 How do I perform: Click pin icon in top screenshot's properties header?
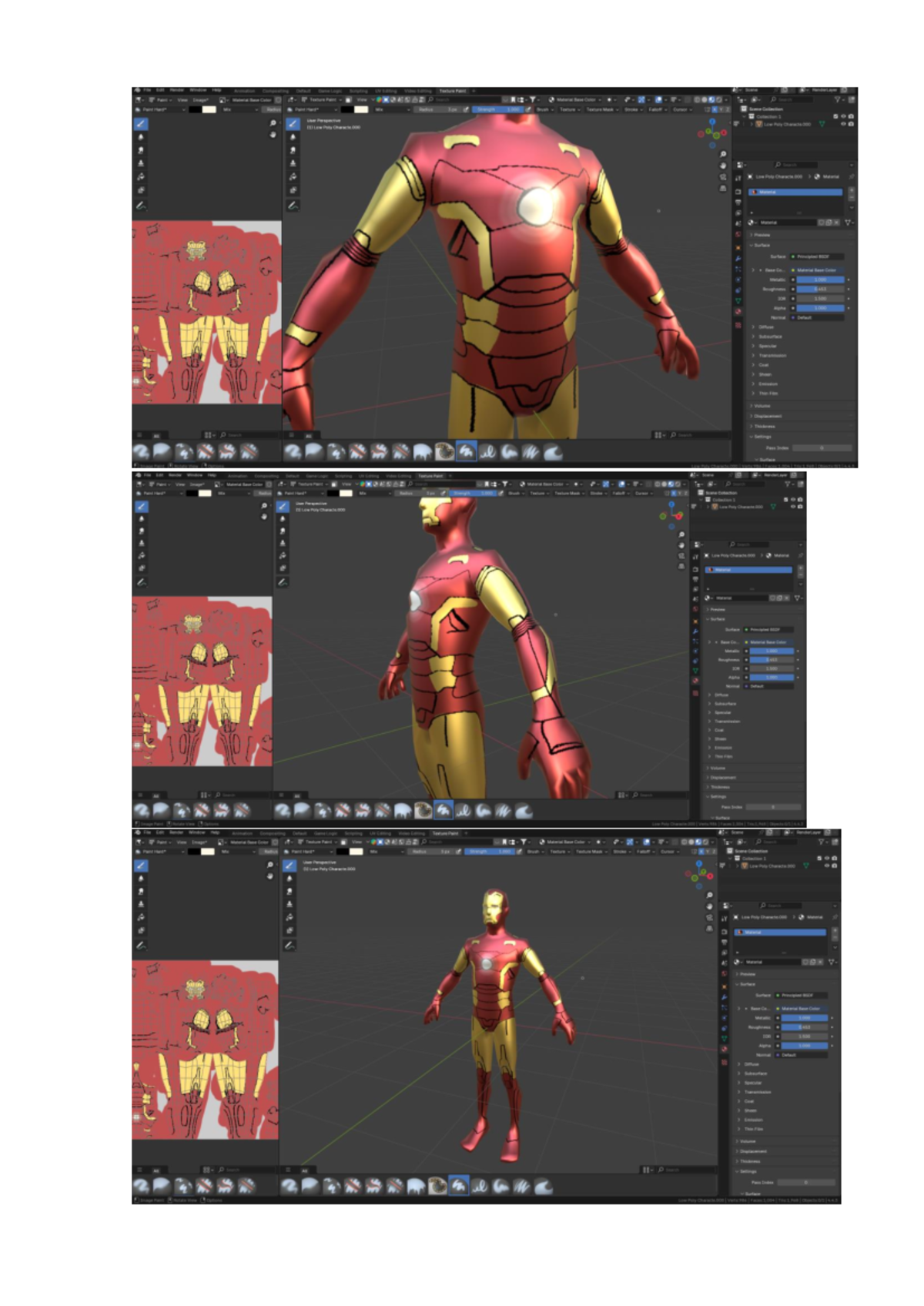pyautogui.click(x=852, y=176)
